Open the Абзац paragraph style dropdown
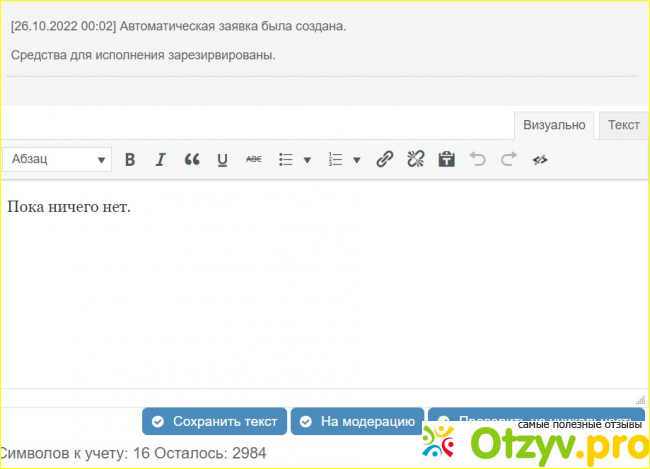Screen dimensions: 650x469 point(58,159)
